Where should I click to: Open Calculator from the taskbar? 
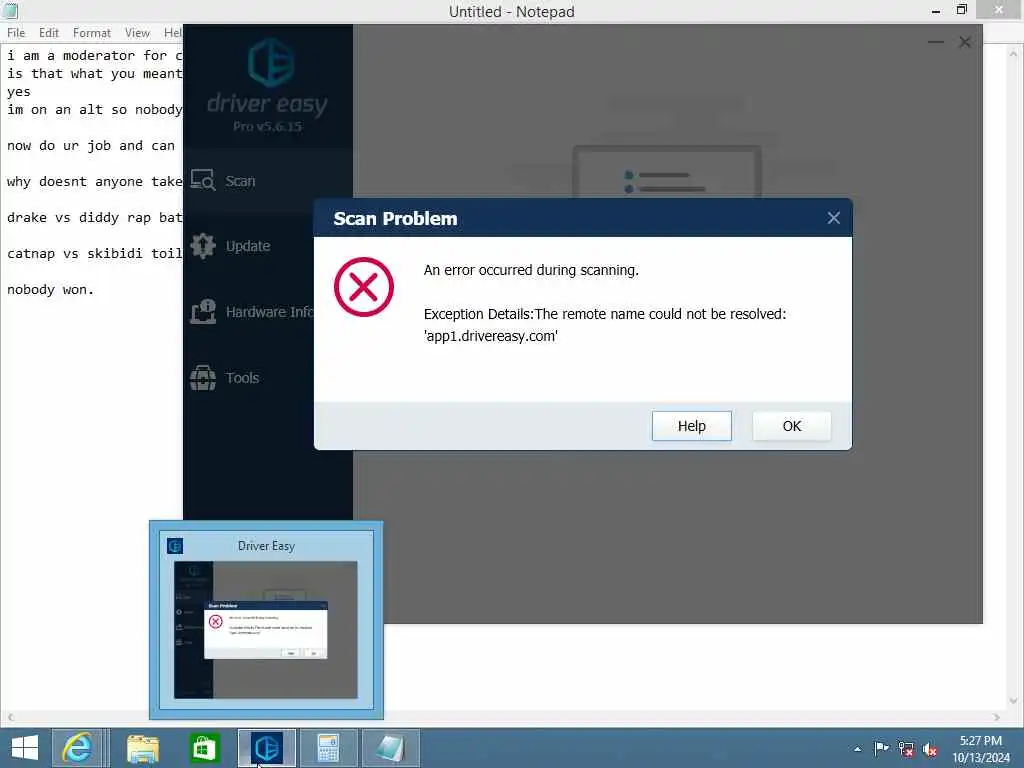pos(328,748)
